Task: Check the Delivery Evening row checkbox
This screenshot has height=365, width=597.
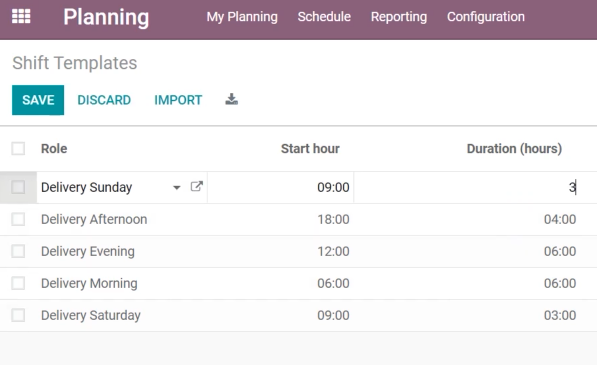Action: 18,251
